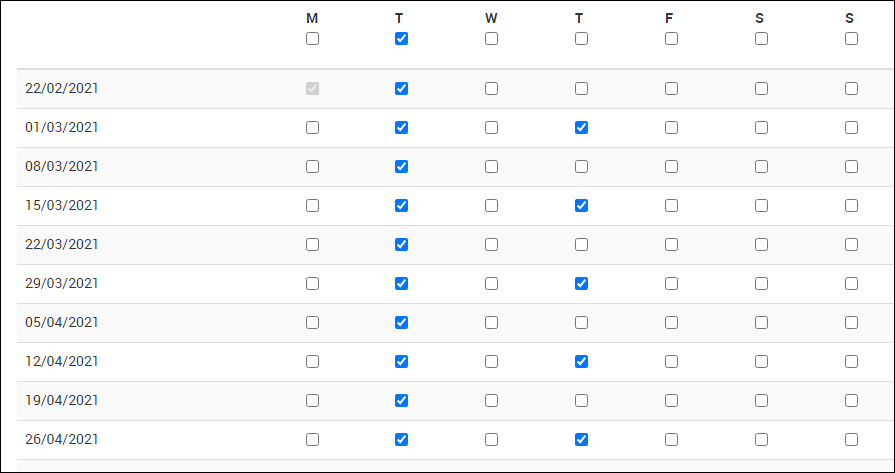
Task: Select the Sunday column header checkbox
Action: point(851,39)
